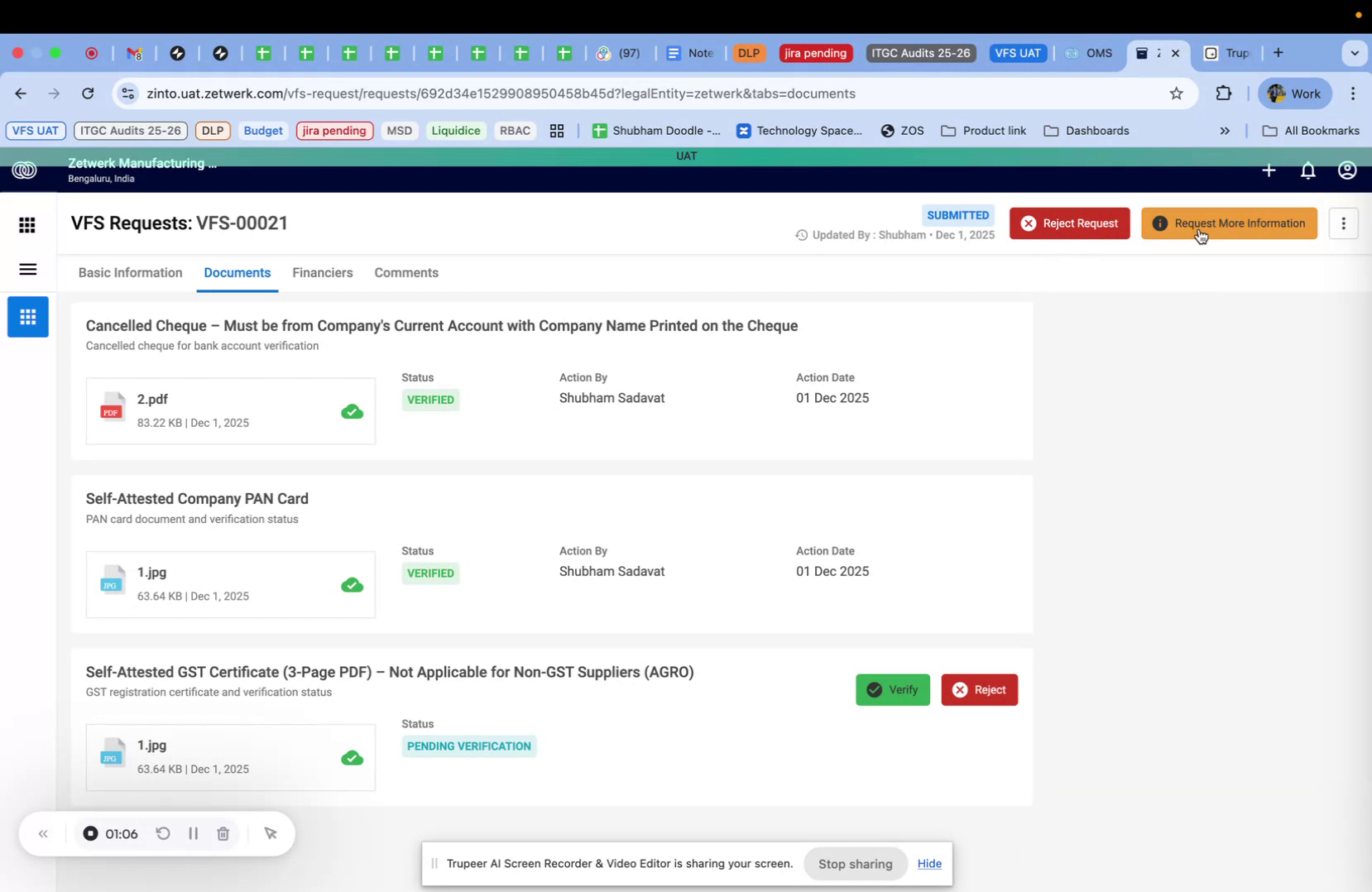The image size is (1372, 892).
Task: Reload the page with the refresh icon
Action: click(88, 94)
